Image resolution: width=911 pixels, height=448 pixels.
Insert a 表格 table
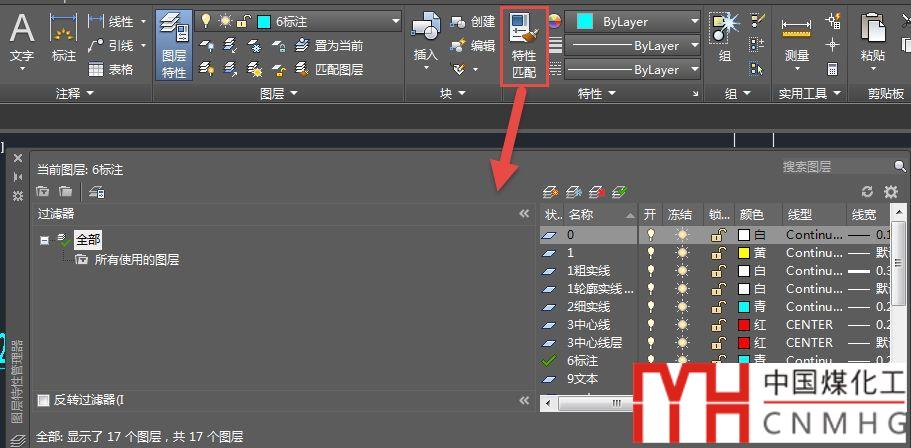point(110,70)
